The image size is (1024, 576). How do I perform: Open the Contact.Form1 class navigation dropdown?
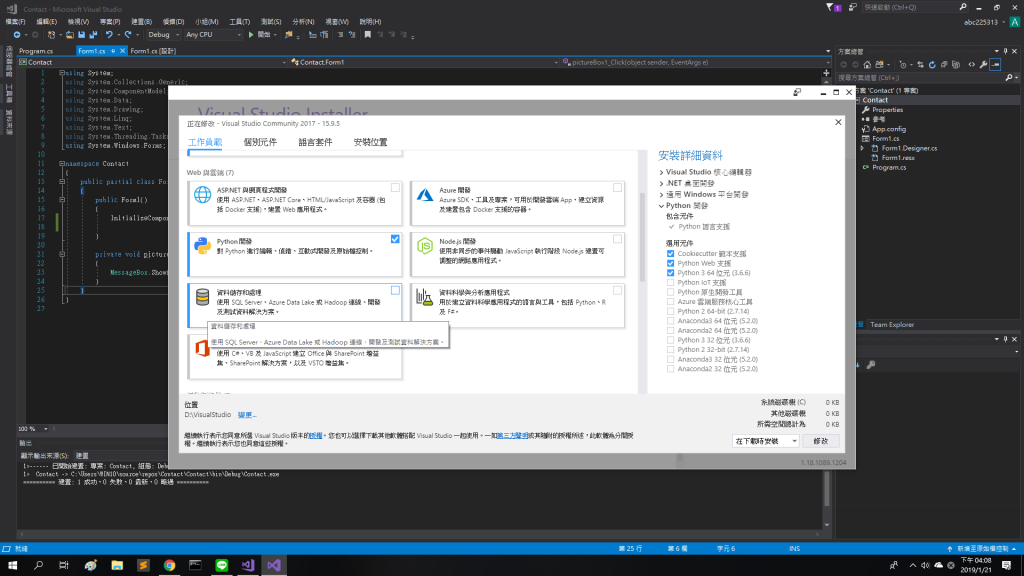424,62
